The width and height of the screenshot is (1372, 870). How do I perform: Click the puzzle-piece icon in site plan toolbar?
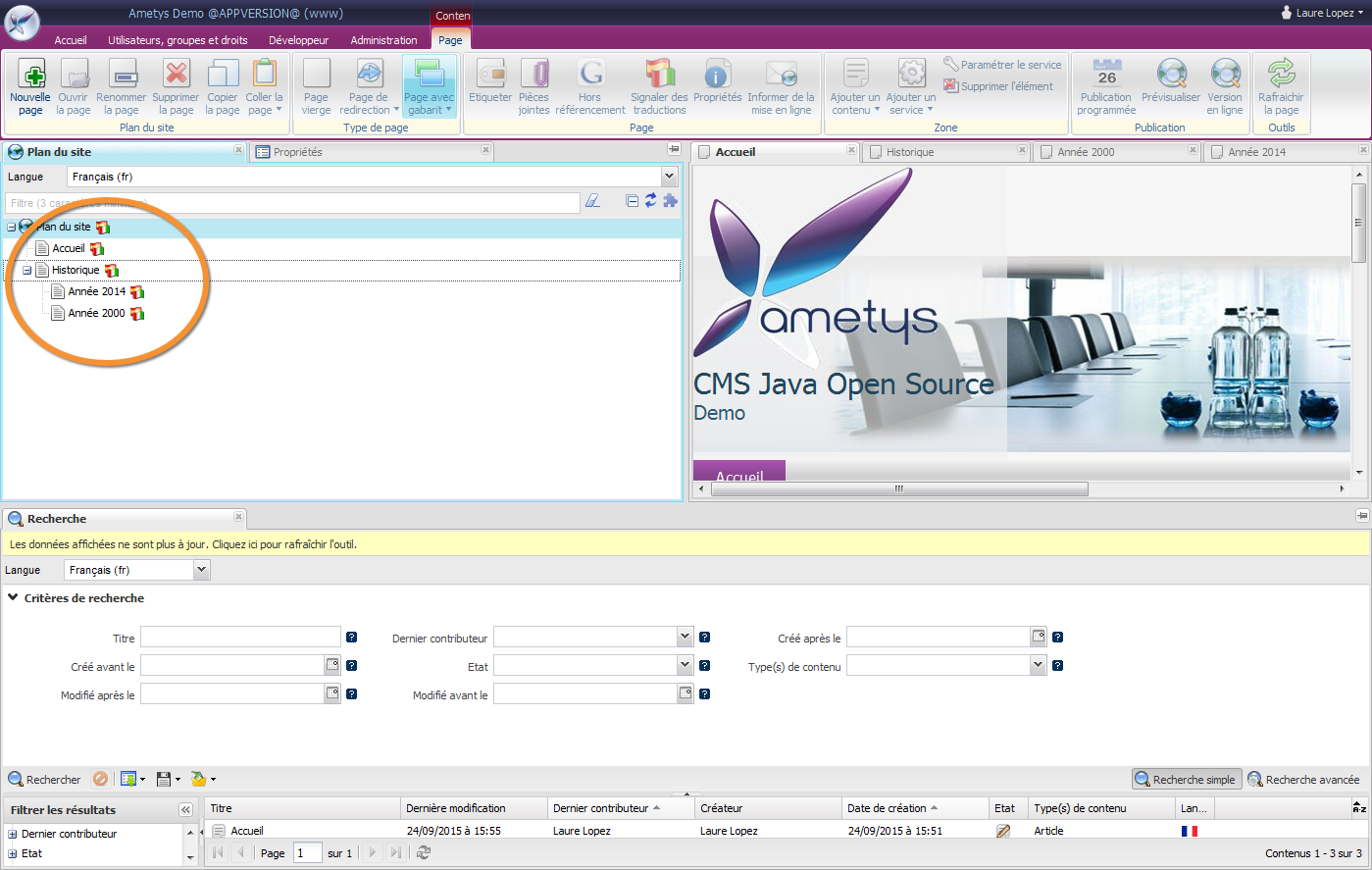671,201
